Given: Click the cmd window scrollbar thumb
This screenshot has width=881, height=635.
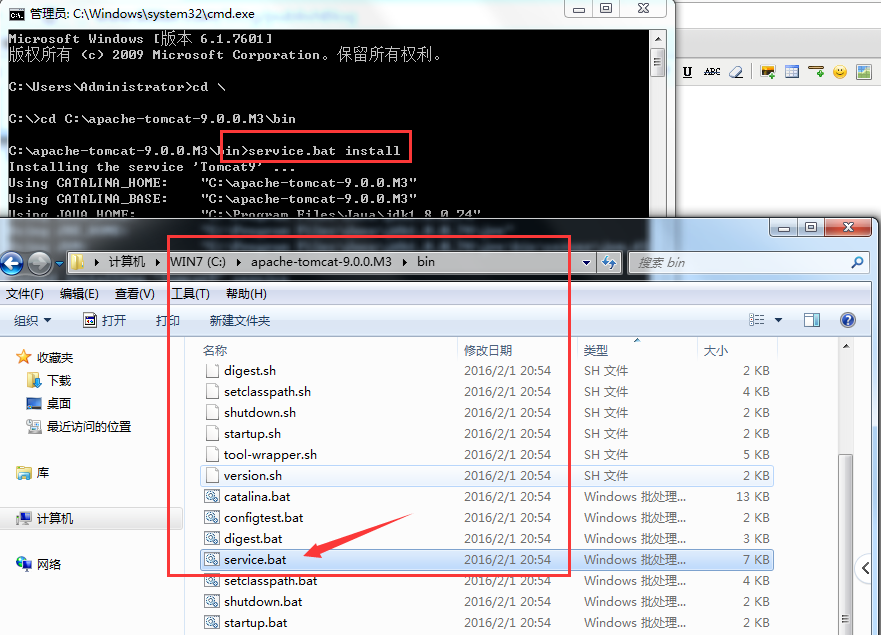Looking at the screenshot, I should click(657, 62).
